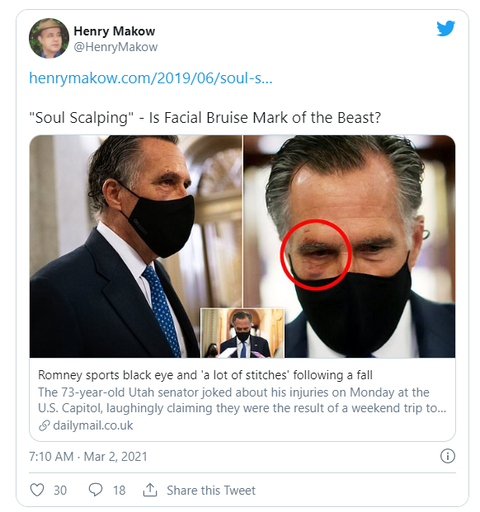The image size is (480, 512).
Task: Open the henrymakow.com/2019/06/soul-s... link
Action: coord(151,78)
